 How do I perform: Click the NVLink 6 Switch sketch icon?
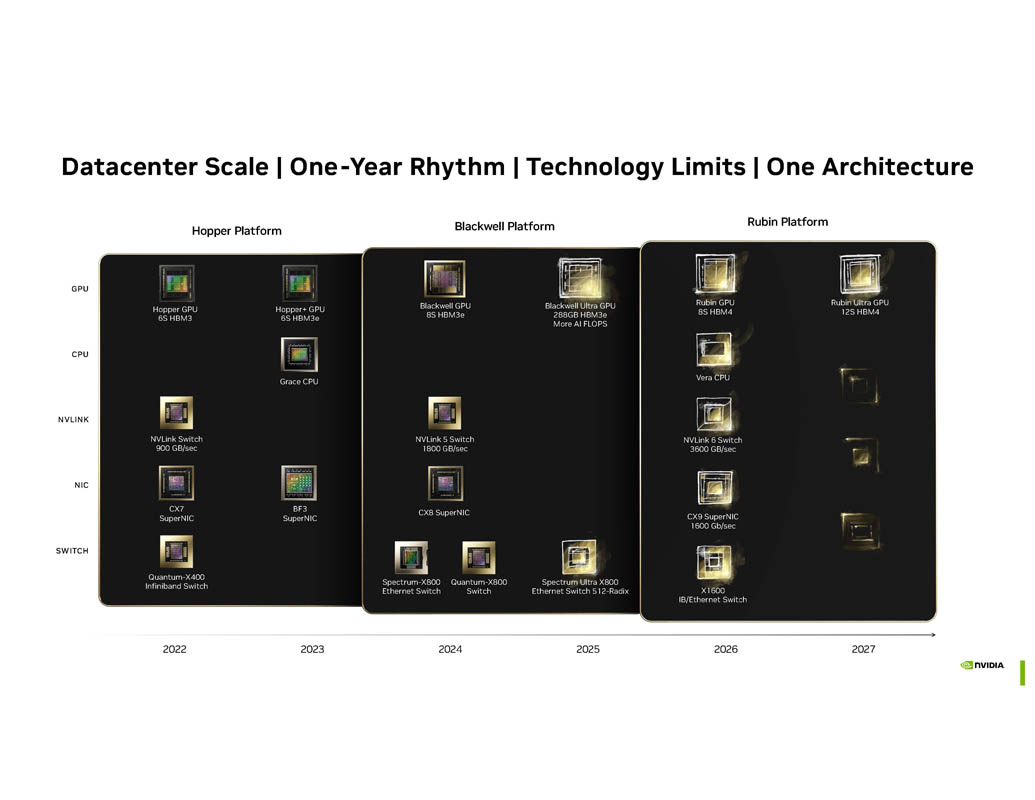click(x=714, y=415)
